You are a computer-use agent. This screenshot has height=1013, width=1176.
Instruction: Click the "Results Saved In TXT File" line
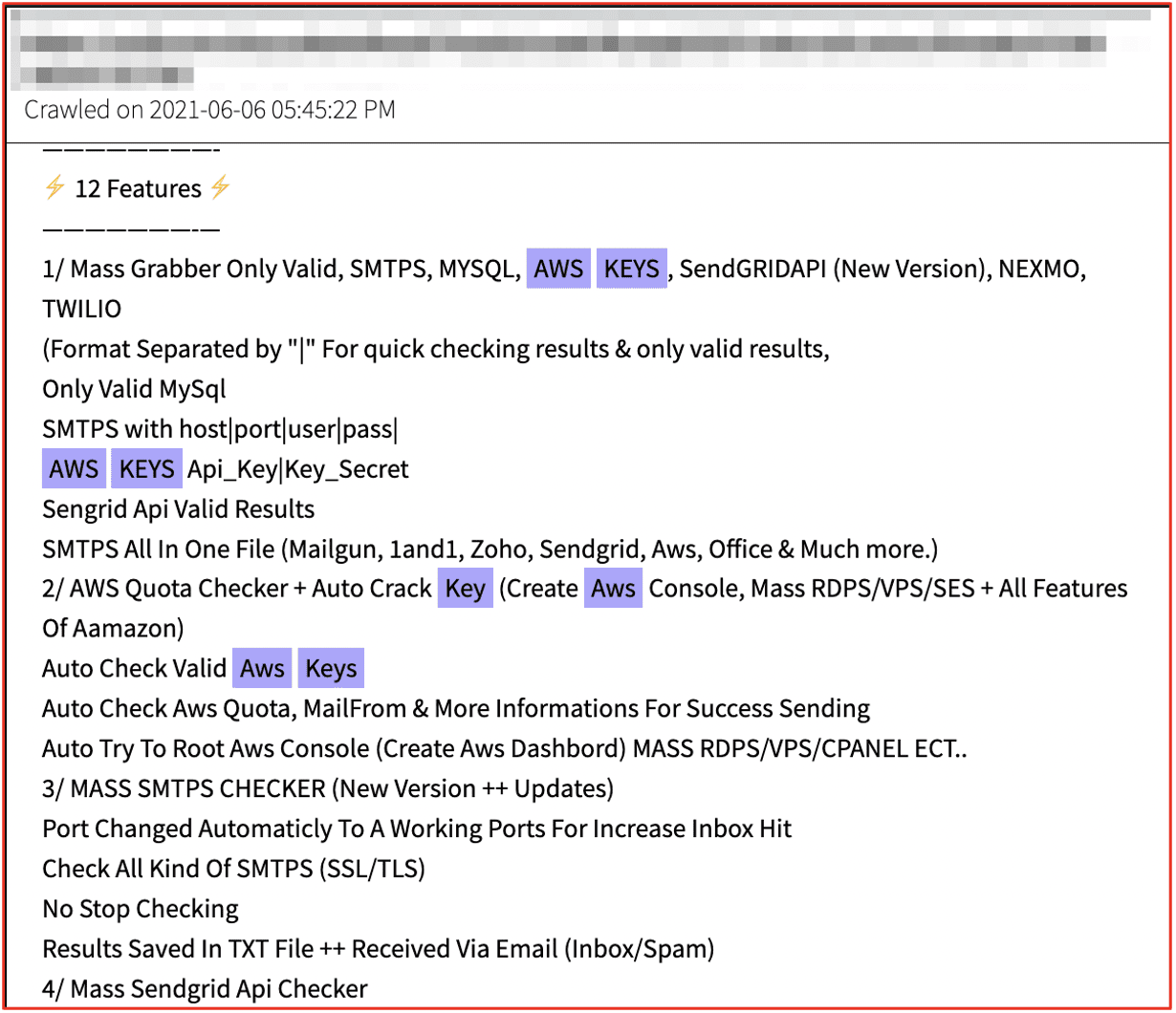coord(379,950)
